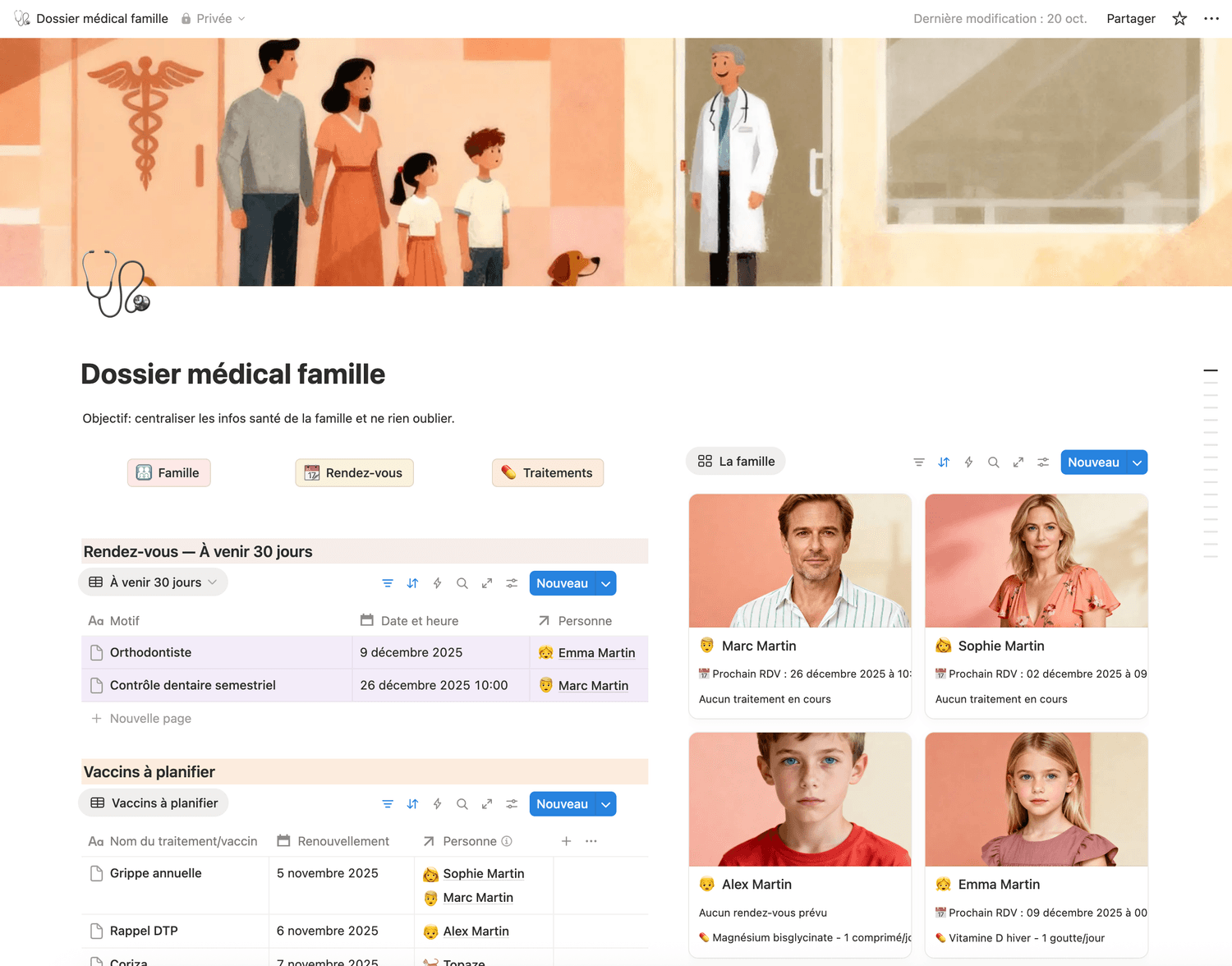Open the Rendez-vous shortcut button
Screen dimensions: 1232x966
pos(354,473)
